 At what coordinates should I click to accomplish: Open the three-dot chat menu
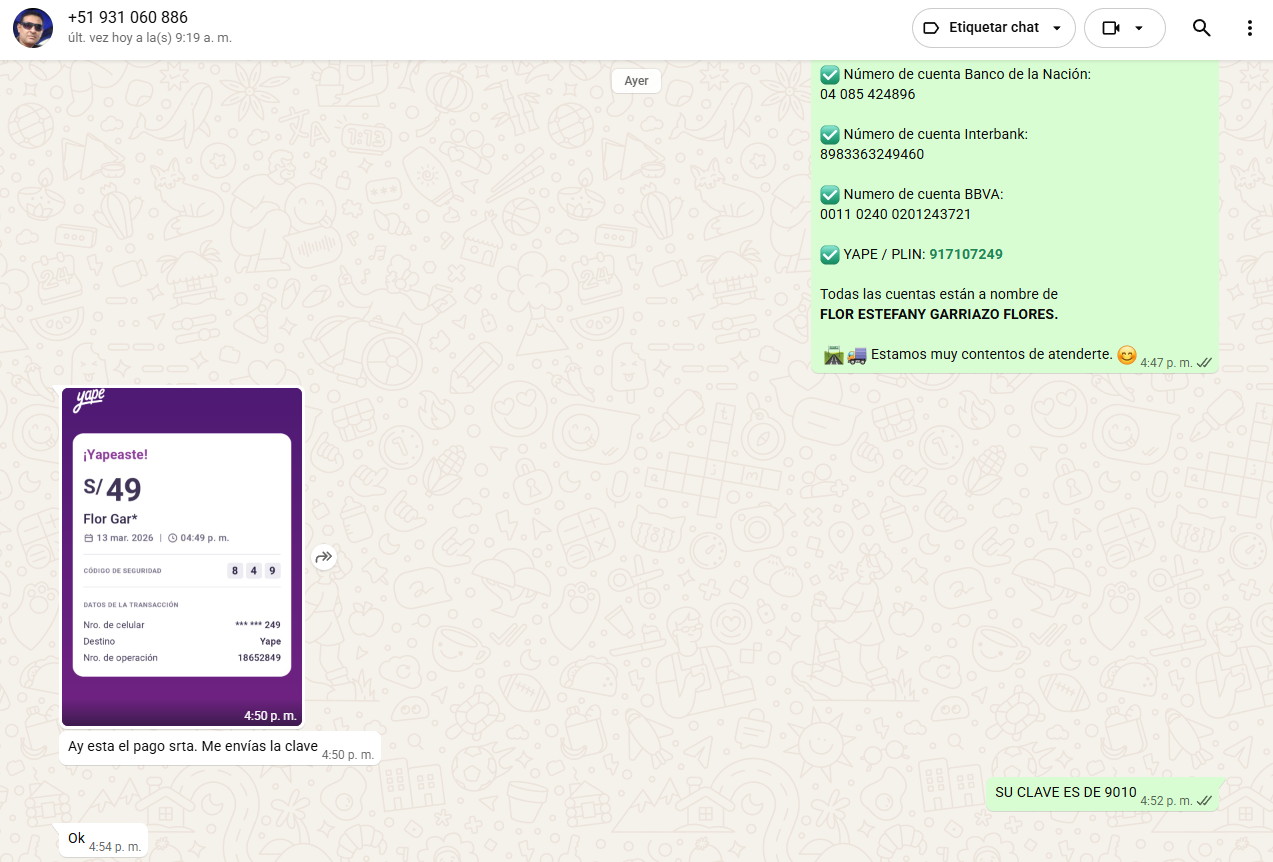1249,28
